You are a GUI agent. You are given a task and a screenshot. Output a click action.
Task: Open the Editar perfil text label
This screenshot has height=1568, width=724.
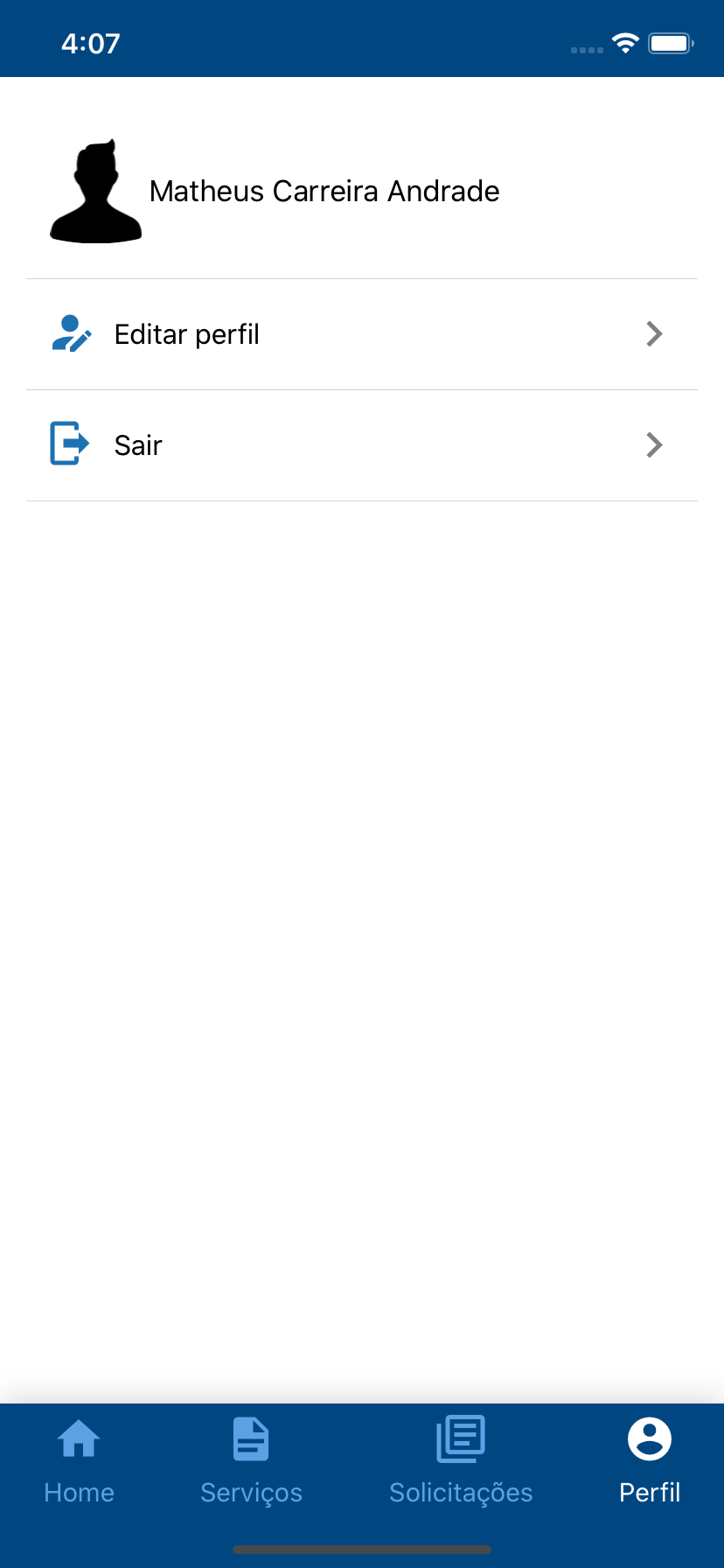tap(187, 335)
